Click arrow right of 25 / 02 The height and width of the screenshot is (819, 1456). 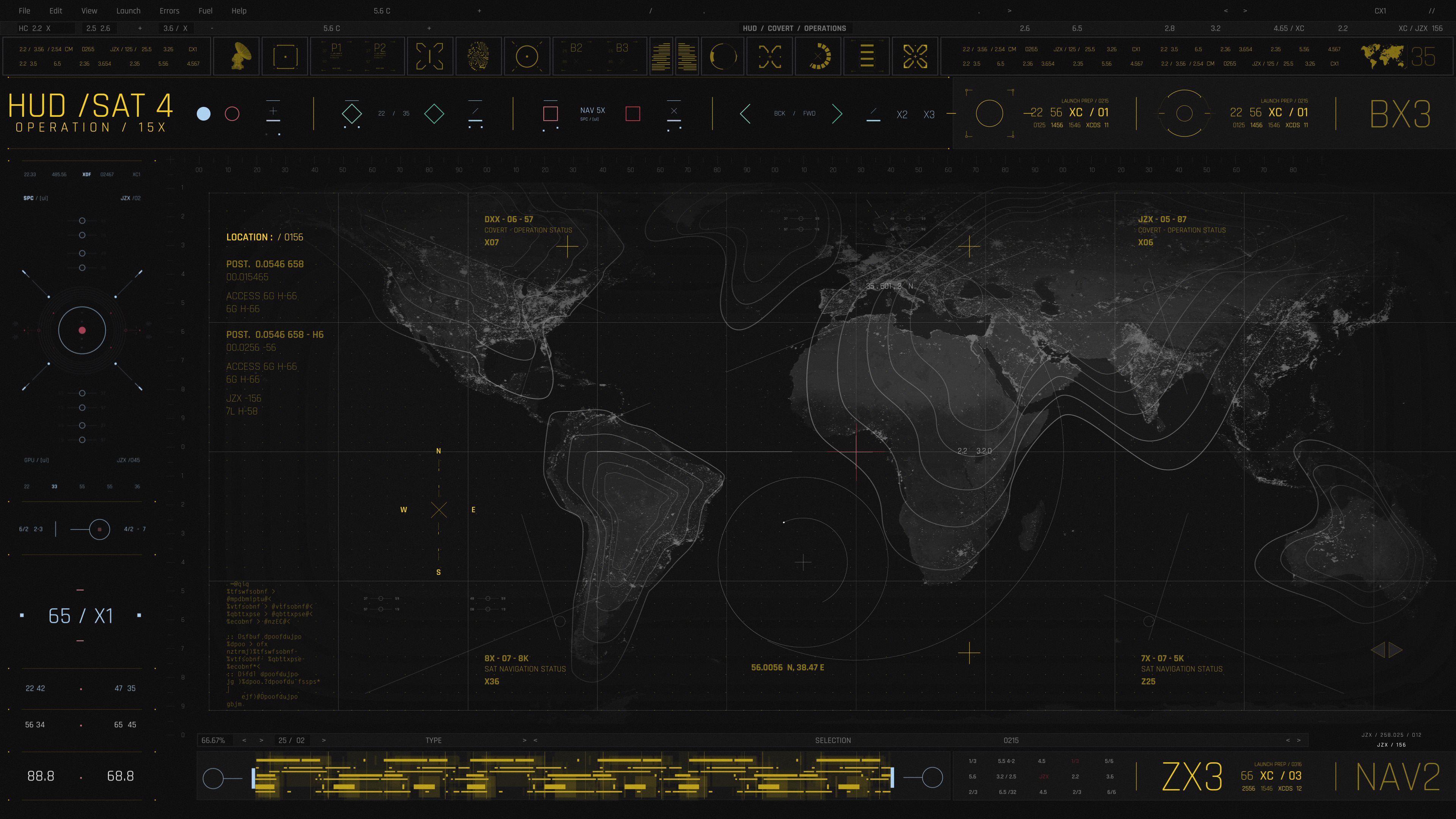[323, 740]
